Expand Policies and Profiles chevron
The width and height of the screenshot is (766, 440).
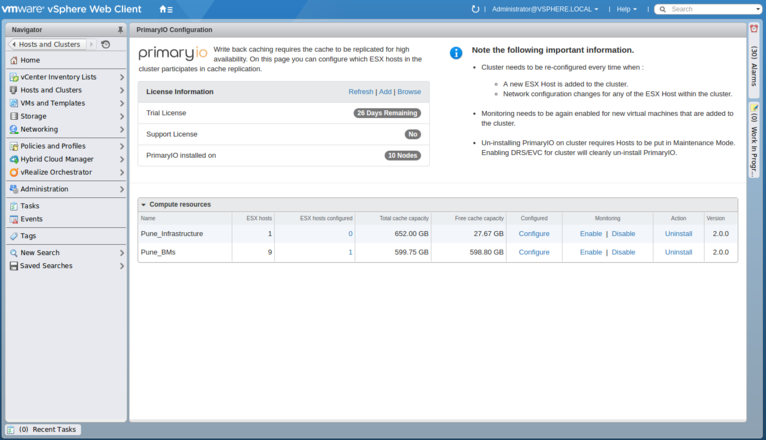(x=122, y=147)
